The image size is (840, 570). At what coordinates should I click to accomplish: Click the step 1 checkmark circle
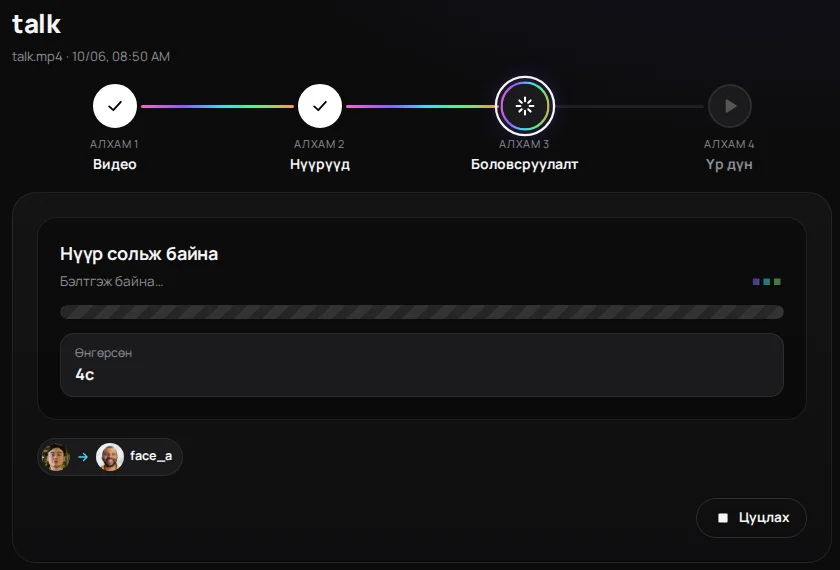(115, 106)
